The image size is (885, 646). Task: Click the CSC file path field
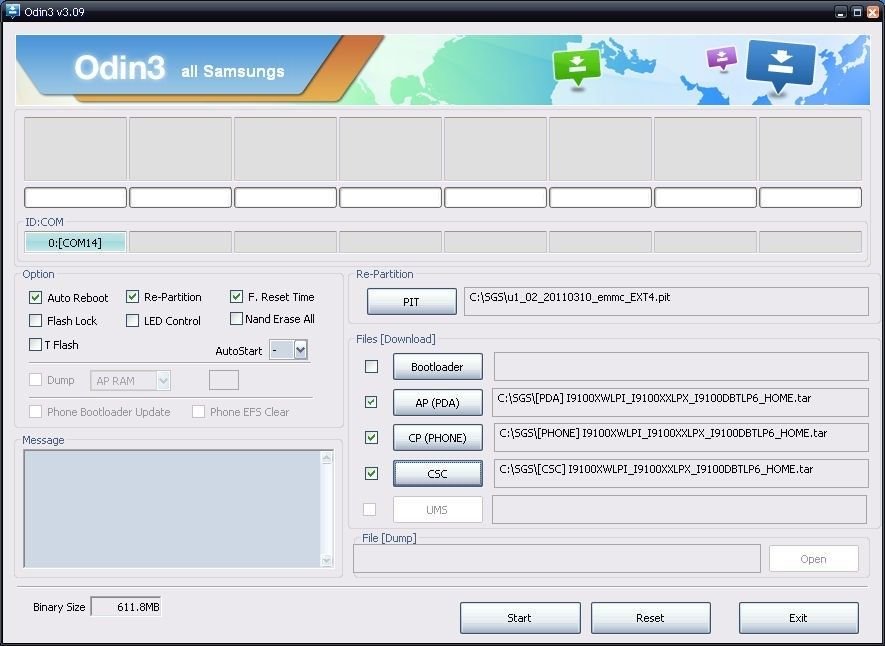(x=681, y=473)
